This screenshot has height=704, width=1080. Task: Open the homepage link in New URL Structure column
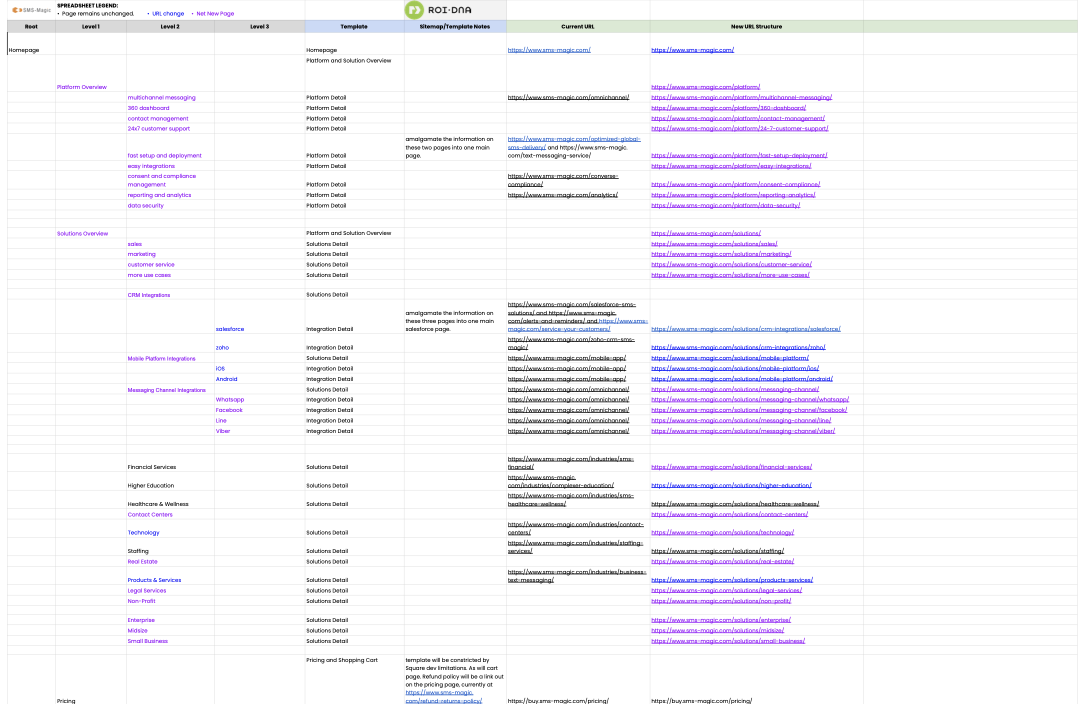(x=692, y=50)
